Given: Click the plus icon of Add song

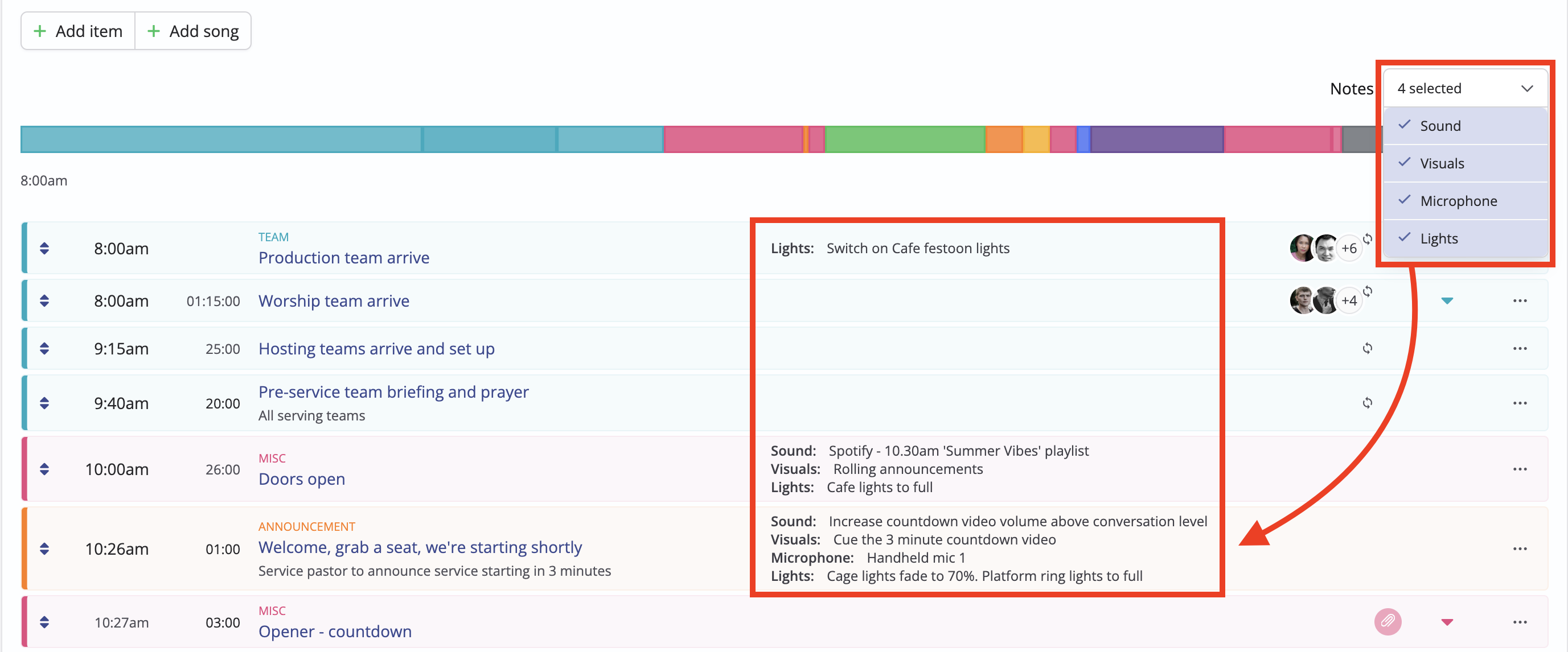Looking at the screenshot, I should [x=153, y=31].
